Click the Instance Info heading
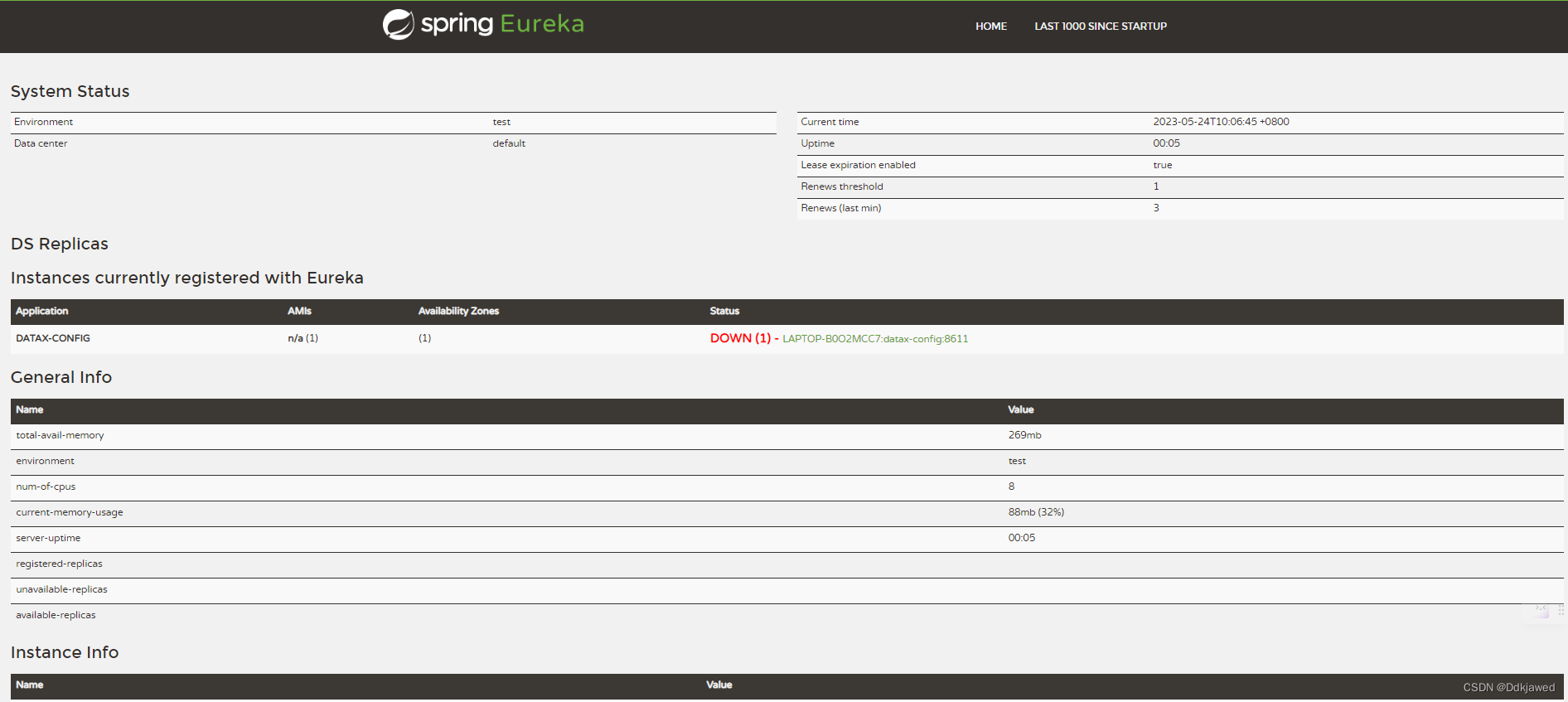Screen dimensions: 1568x702 click(x=65, y=652)
